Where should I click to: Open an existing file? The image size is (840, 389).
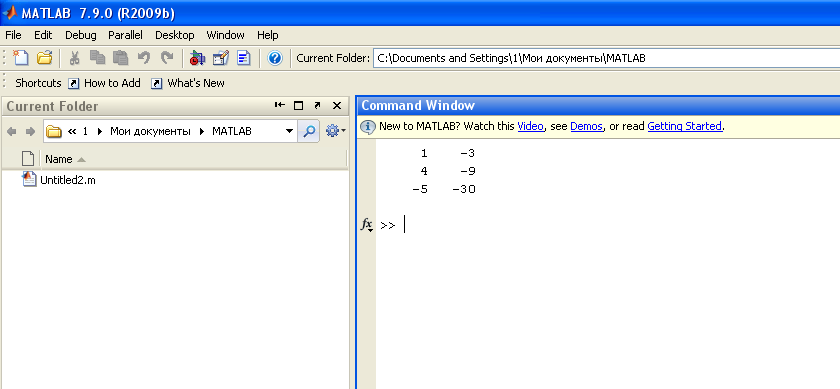tap(44, 58)
